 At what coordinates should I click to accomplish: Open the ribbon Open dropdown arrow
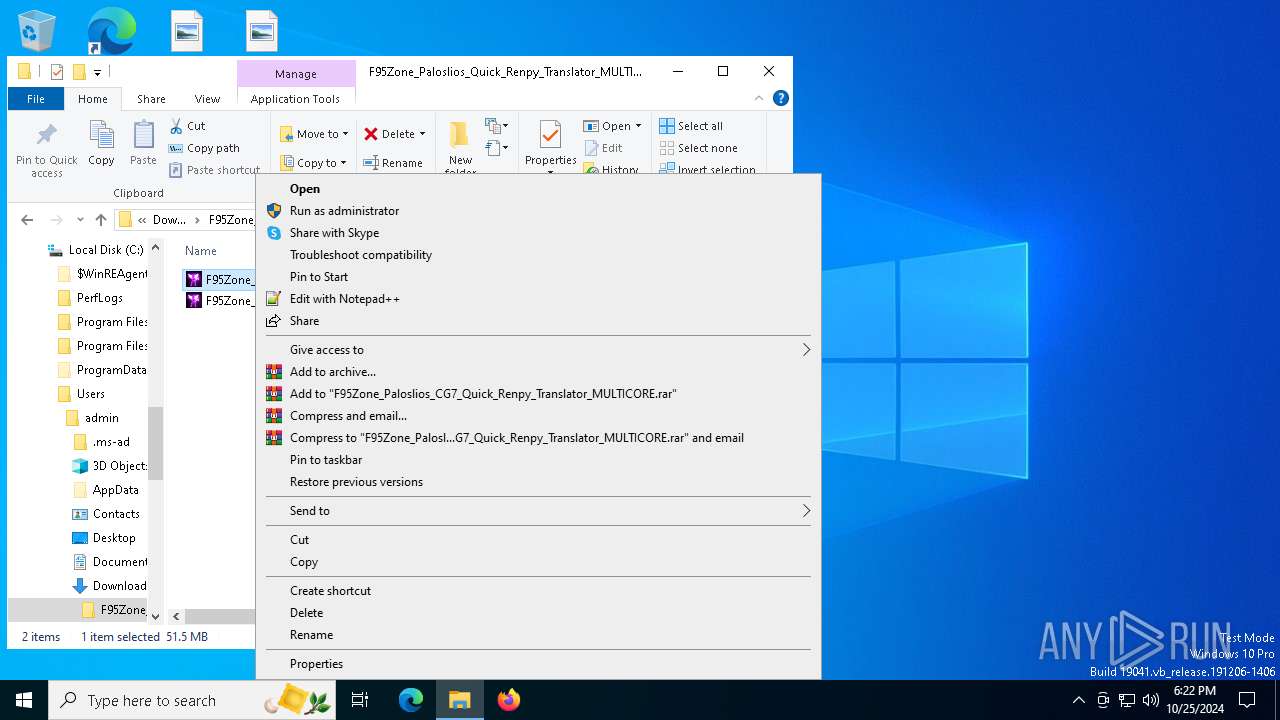pyautogui.click(x=638, y=126)
